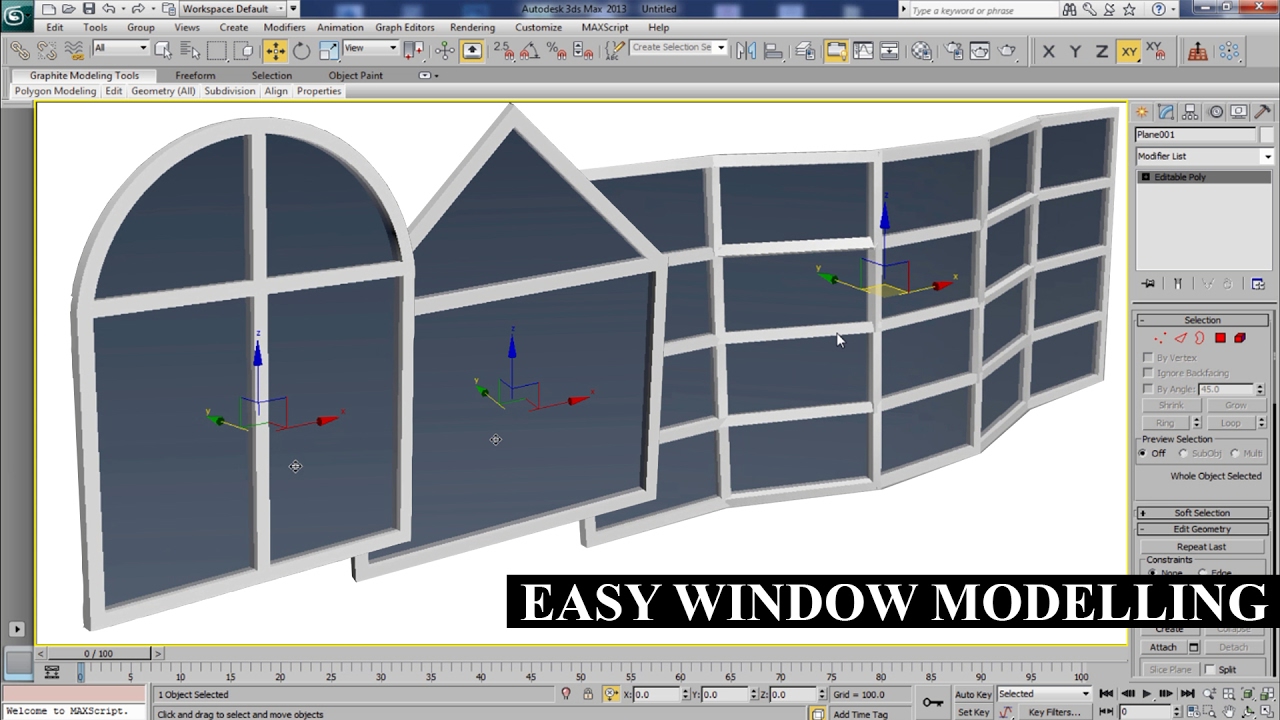Open the MAXScript menu
The image size is (1280, 720).
pyautogui.click(x=605, y=27)
